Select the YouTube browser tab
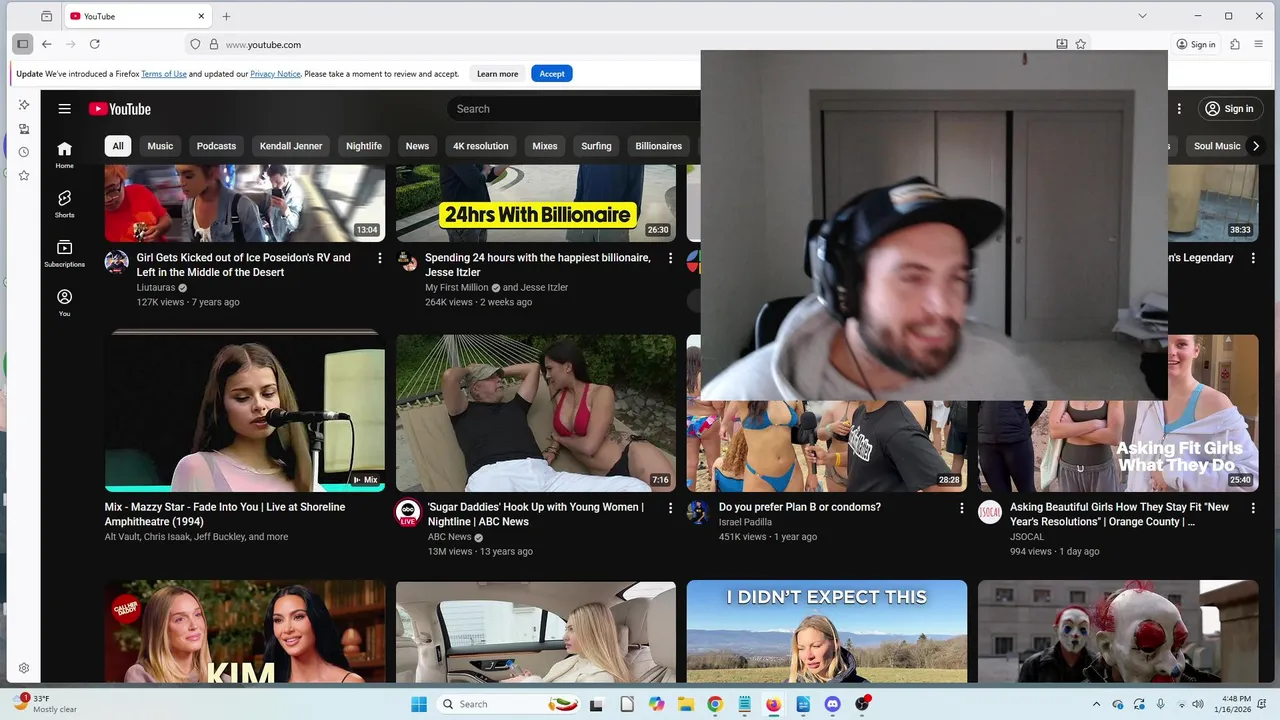 click(x=138, y=16)
